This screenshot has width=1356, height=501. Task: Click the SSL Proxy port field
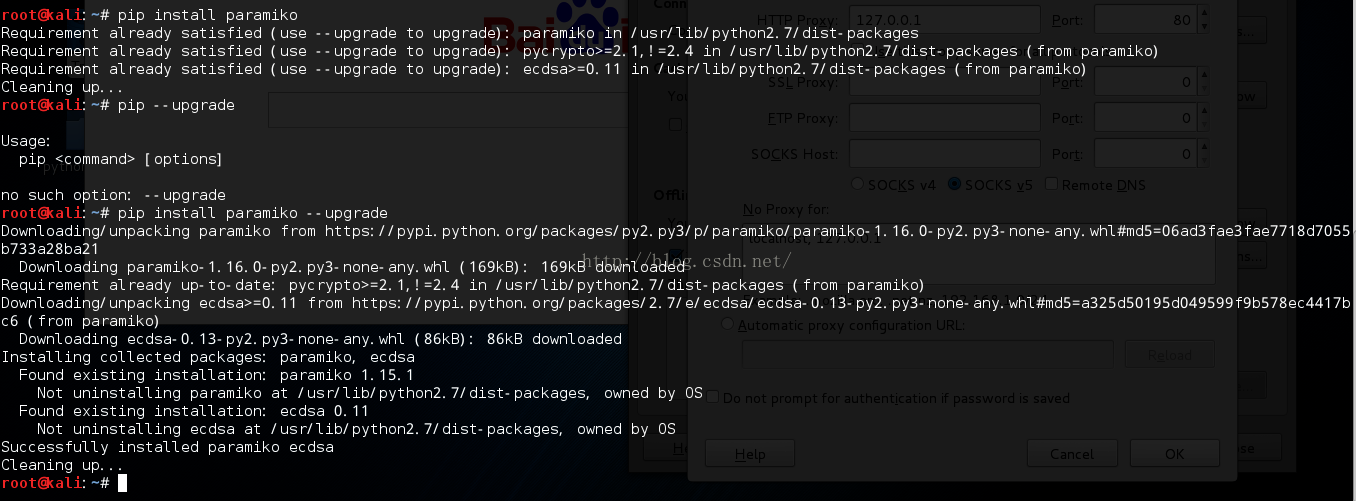pyautogui.click(x=1146, y=83)
